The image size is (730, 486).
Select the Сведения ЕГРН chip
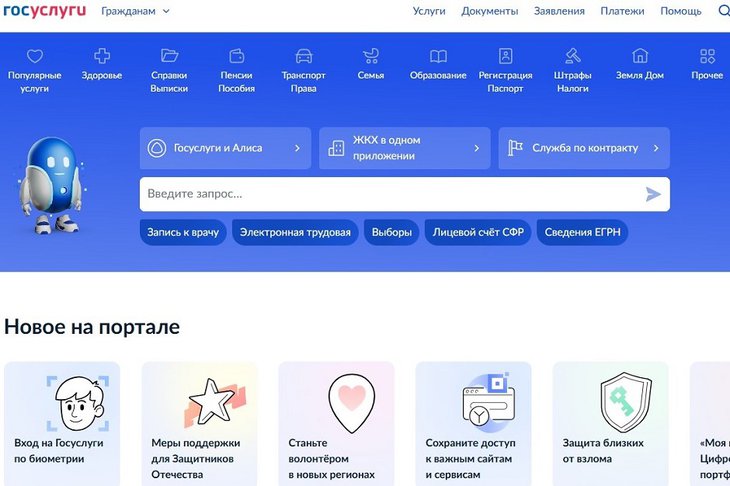click(x=582, y=232)
